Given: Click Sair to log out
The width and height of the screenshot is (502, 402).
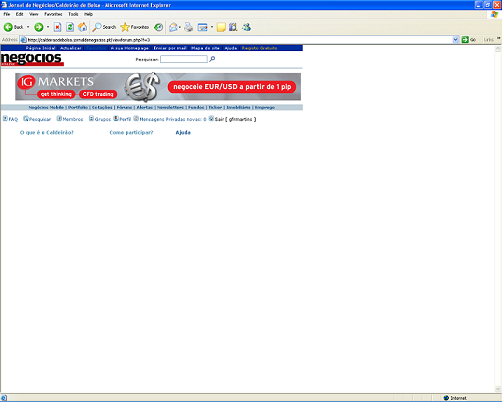Looking at the screenshot, I should coord(219,119).
